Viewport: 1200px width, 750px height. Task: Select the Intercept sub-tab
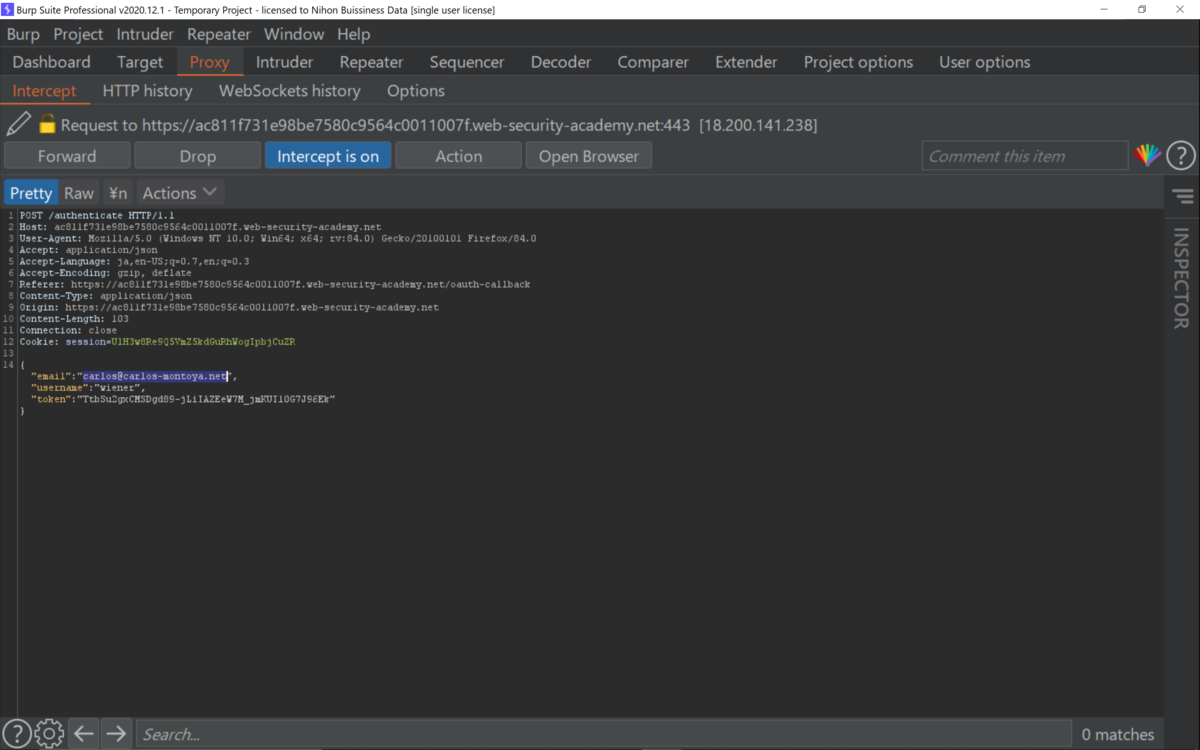tap(44, 90)
